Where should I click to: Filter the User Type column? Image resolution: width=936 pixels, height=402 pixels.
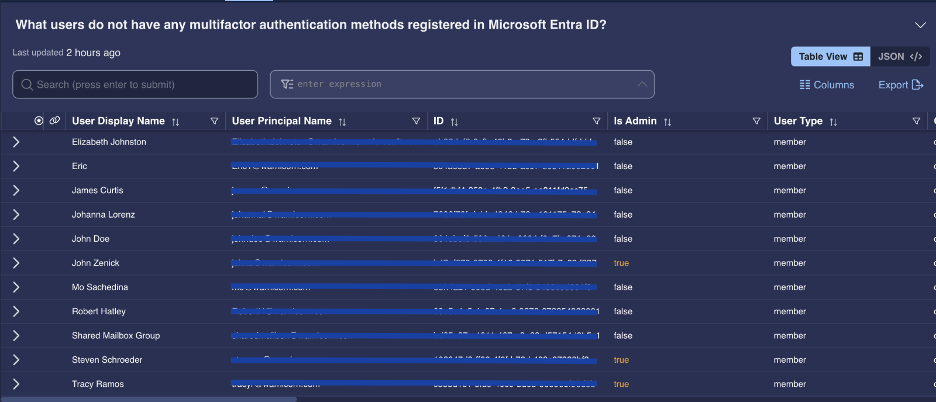click(916, 121)
